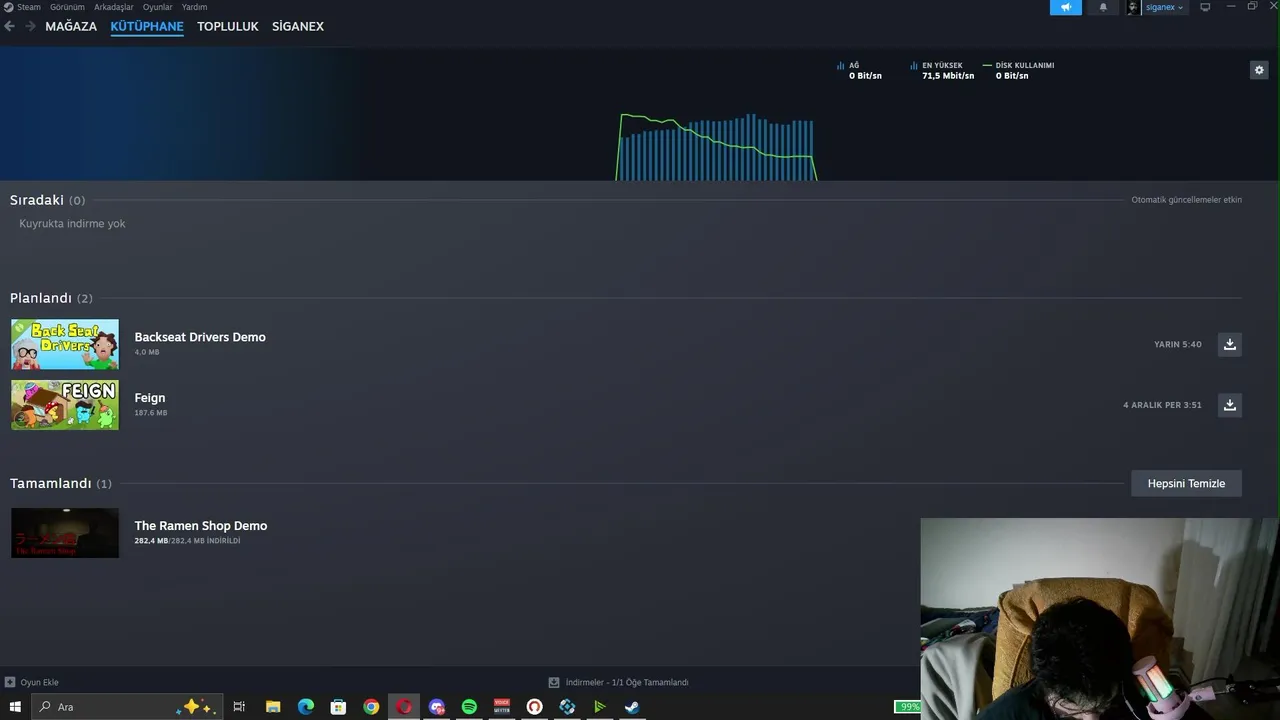Open the downloads settings gear
Image resolution: width=1280 pixels, height=720 pixels.
(1259, 70)
